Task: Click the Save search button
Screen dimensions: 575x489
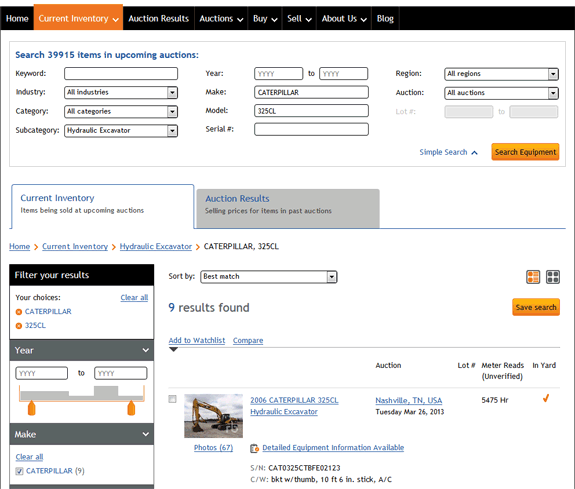Action: [x=536, y=307]
